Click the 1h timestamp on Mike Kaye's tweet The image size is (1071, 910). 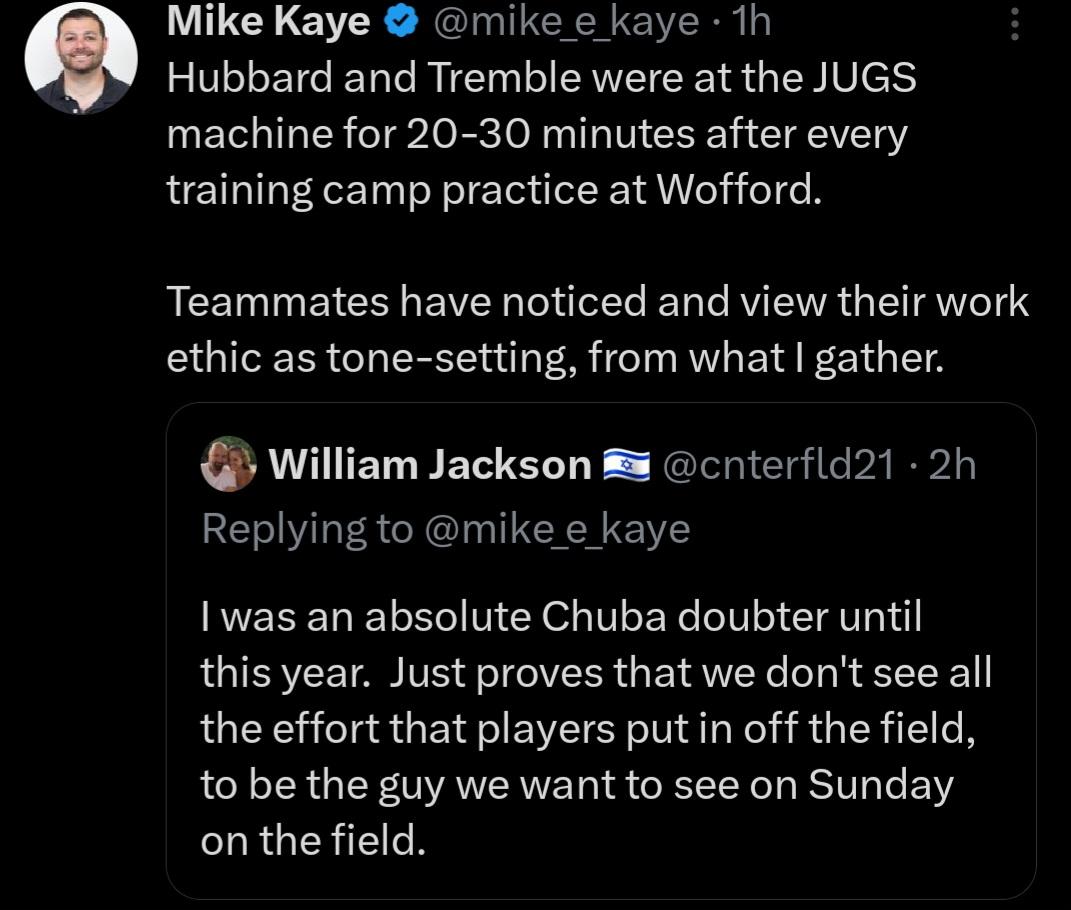[751, 22]
